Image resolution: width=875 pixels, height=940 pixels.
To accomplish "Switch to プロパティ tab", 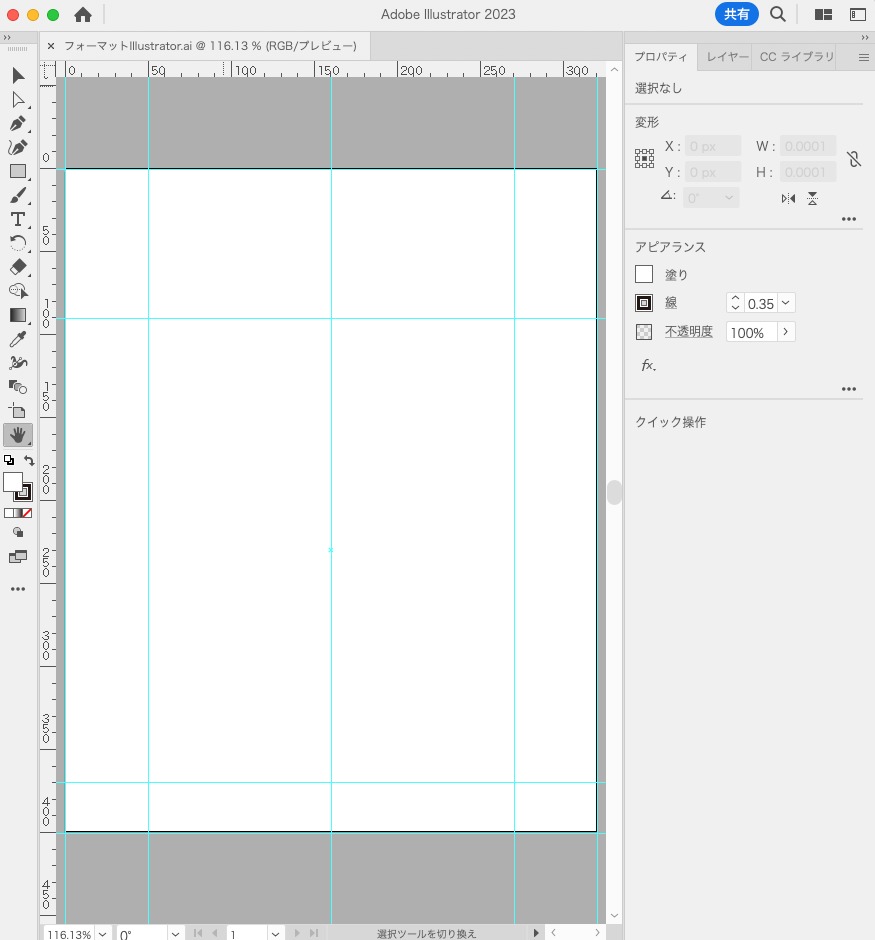I will coord(660,57).
